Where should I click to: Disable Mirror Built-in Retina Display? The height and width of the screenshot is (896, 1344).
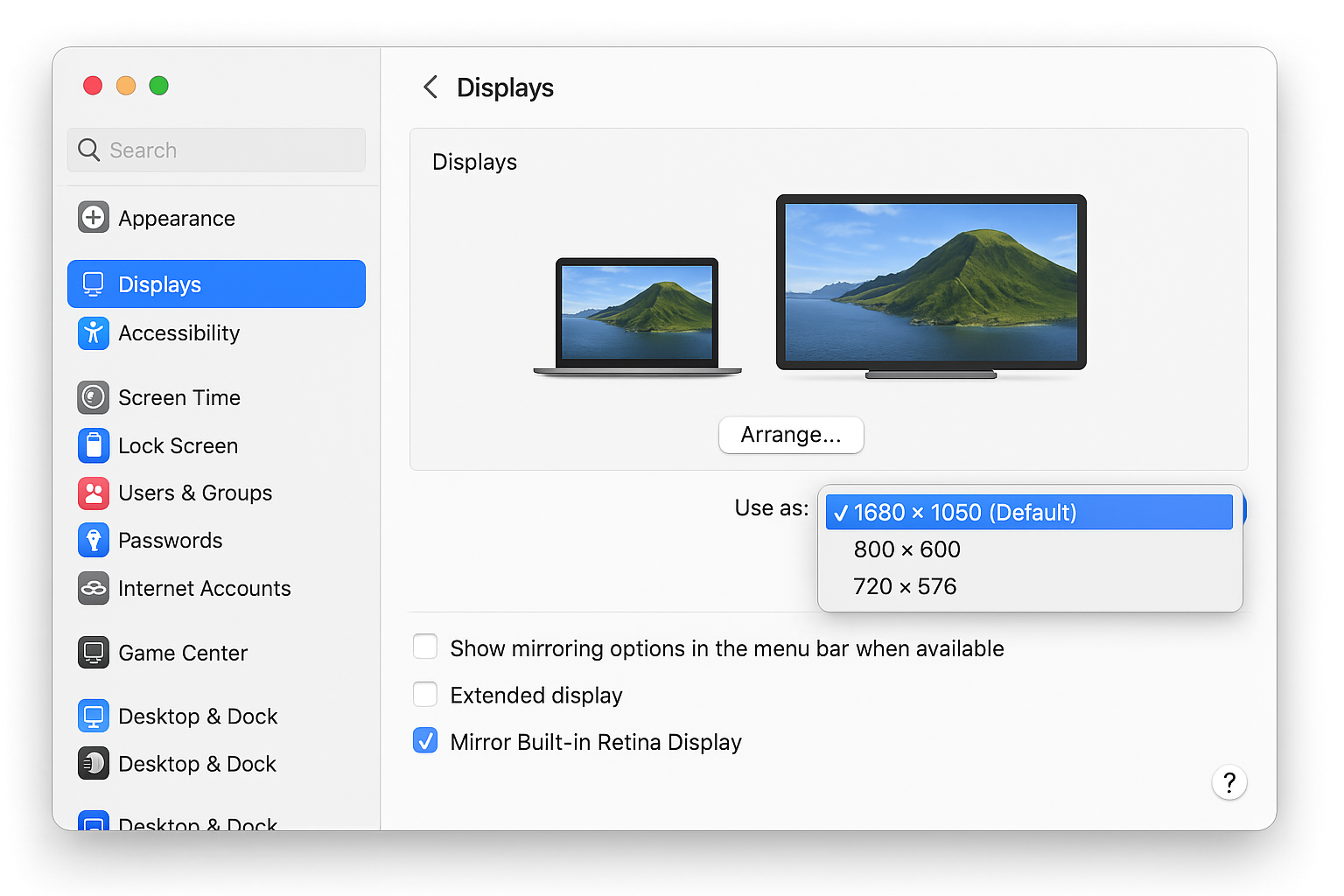tap(425, 740)
